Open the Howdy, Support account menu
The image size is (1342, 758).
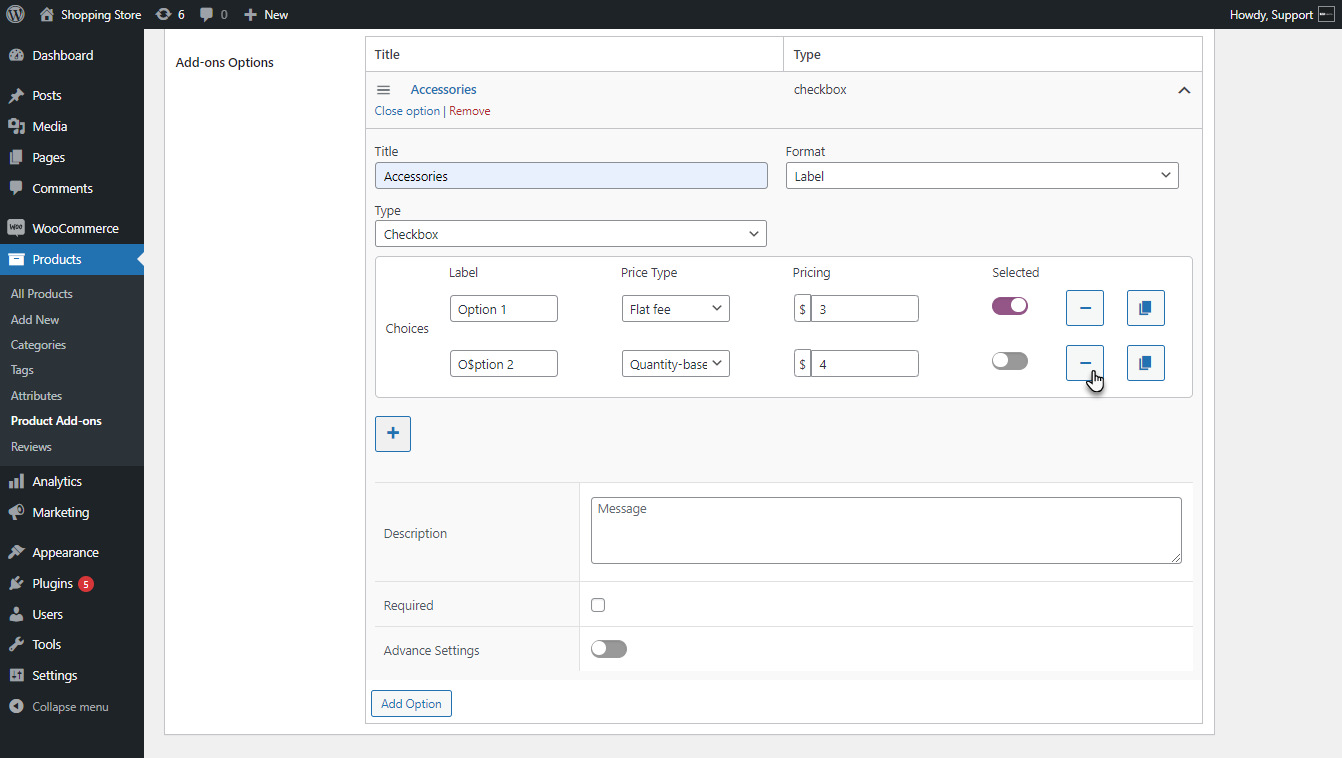[1281, 15]
